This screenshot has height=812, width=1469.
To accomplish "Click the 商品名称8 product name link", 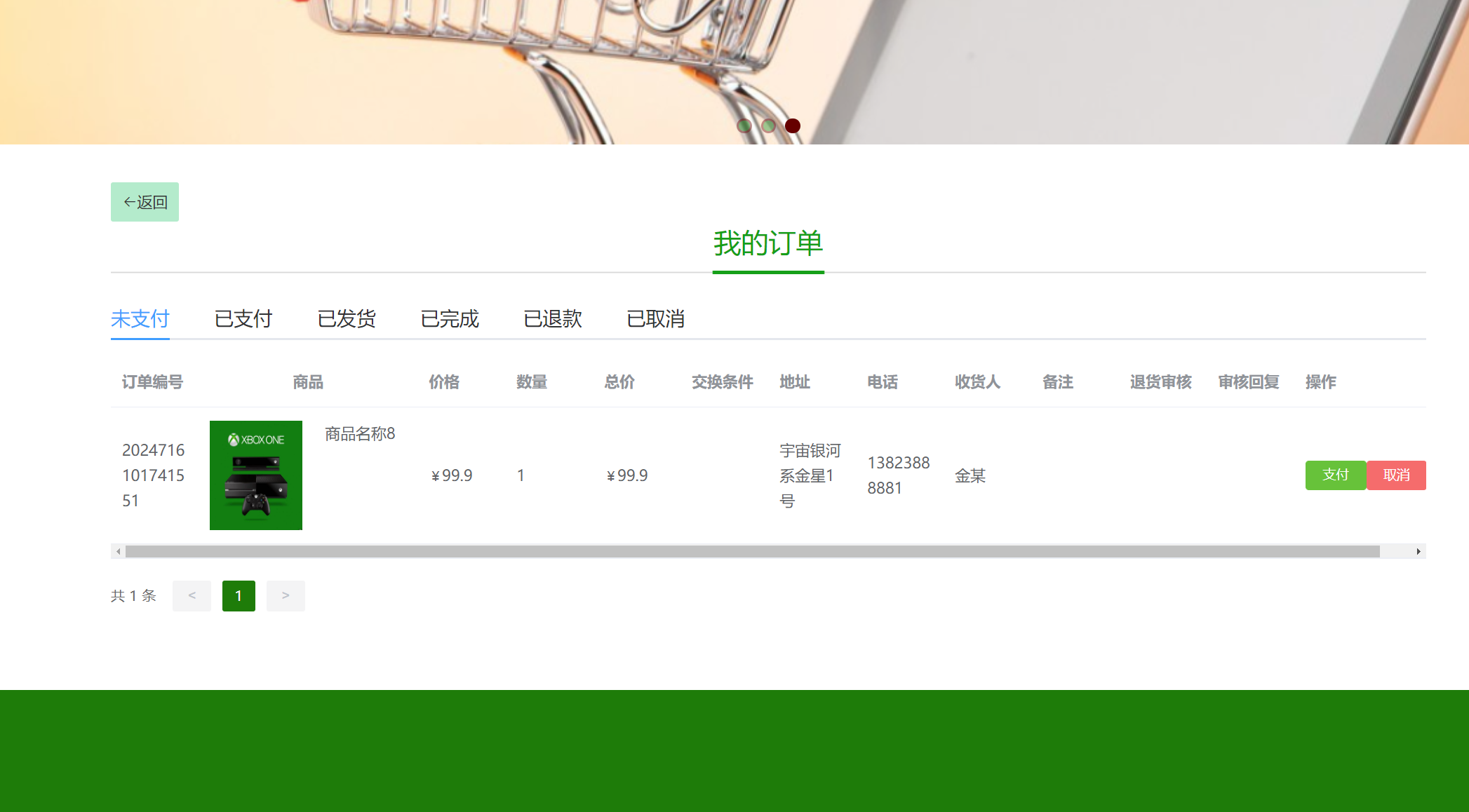I will pyautogui.click(x=358, y=434).
